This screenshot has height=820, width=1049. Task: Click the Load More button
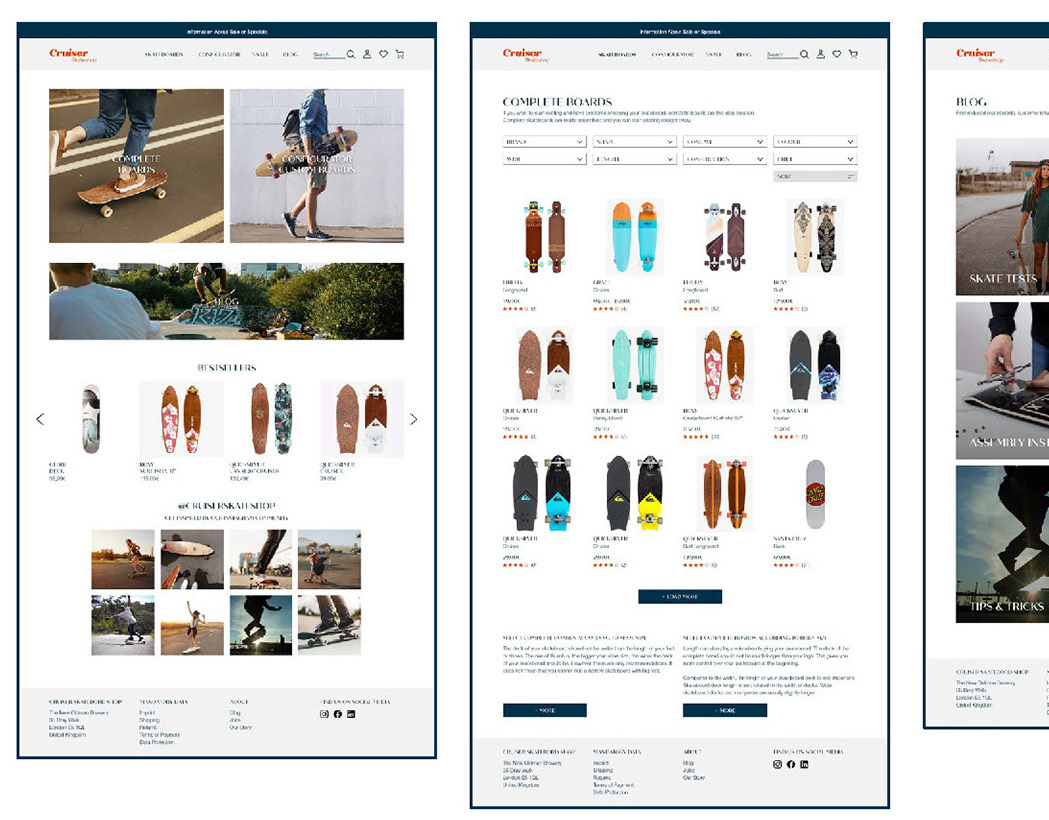click(x=680, y=597)
